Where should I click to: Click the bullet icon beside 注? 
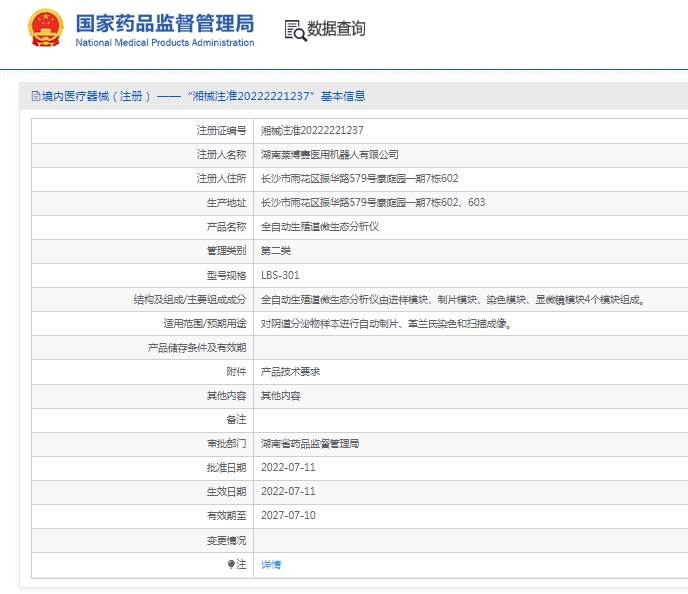pos(231,564)
